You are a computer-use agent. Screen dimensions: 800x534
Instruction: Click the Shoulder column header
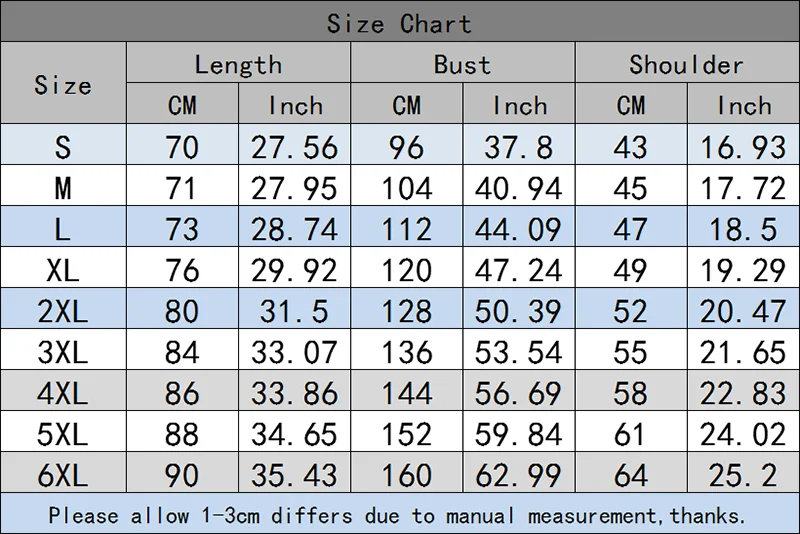pyautogui.click(x=686, y=65)
